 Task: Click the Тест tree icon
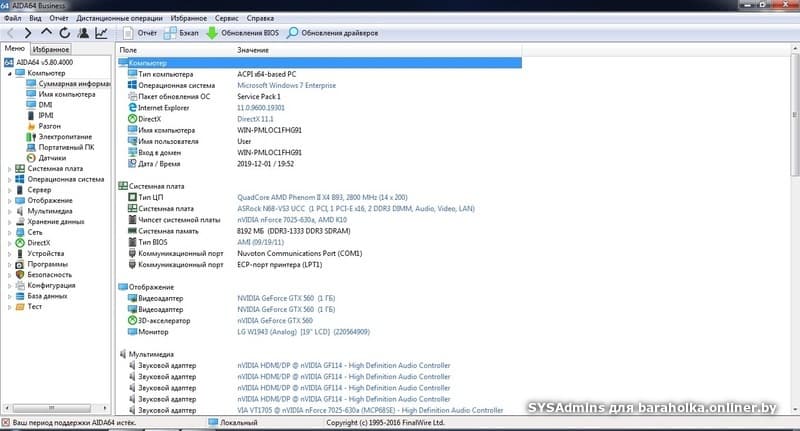[x=20, y=307]
